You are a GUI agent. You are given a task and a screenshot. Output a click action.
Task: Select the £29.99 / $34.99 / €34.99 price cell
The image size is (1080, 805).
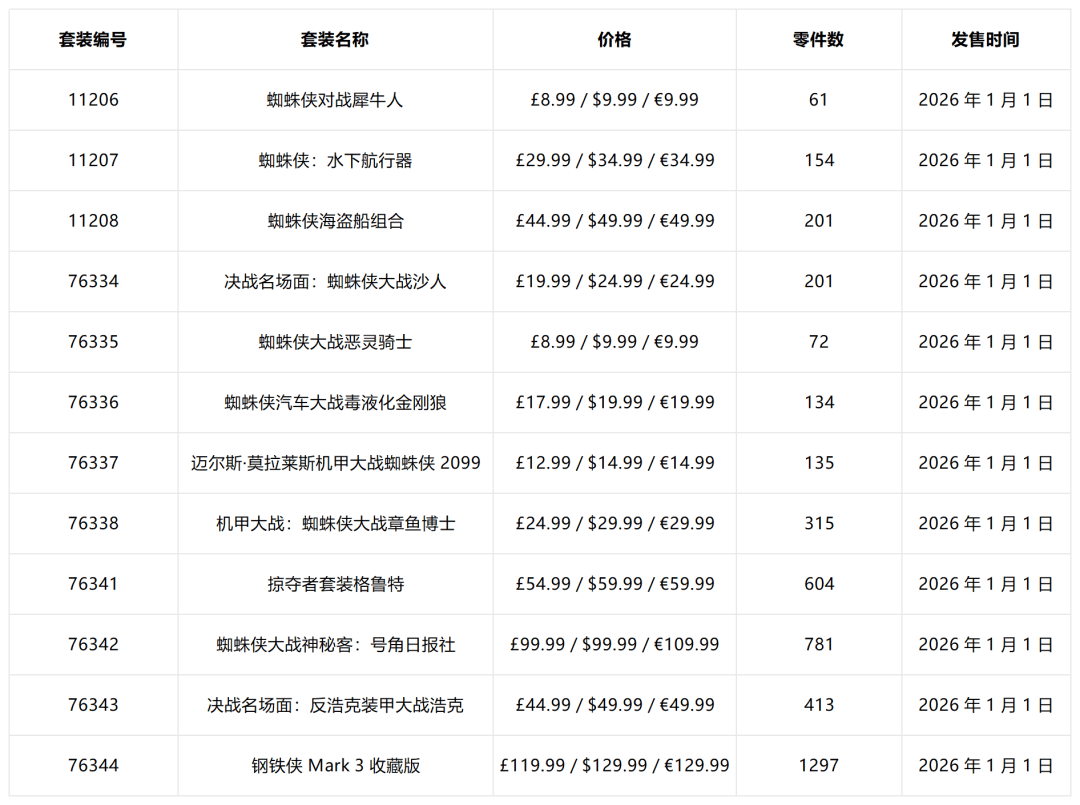pos(614,161)
